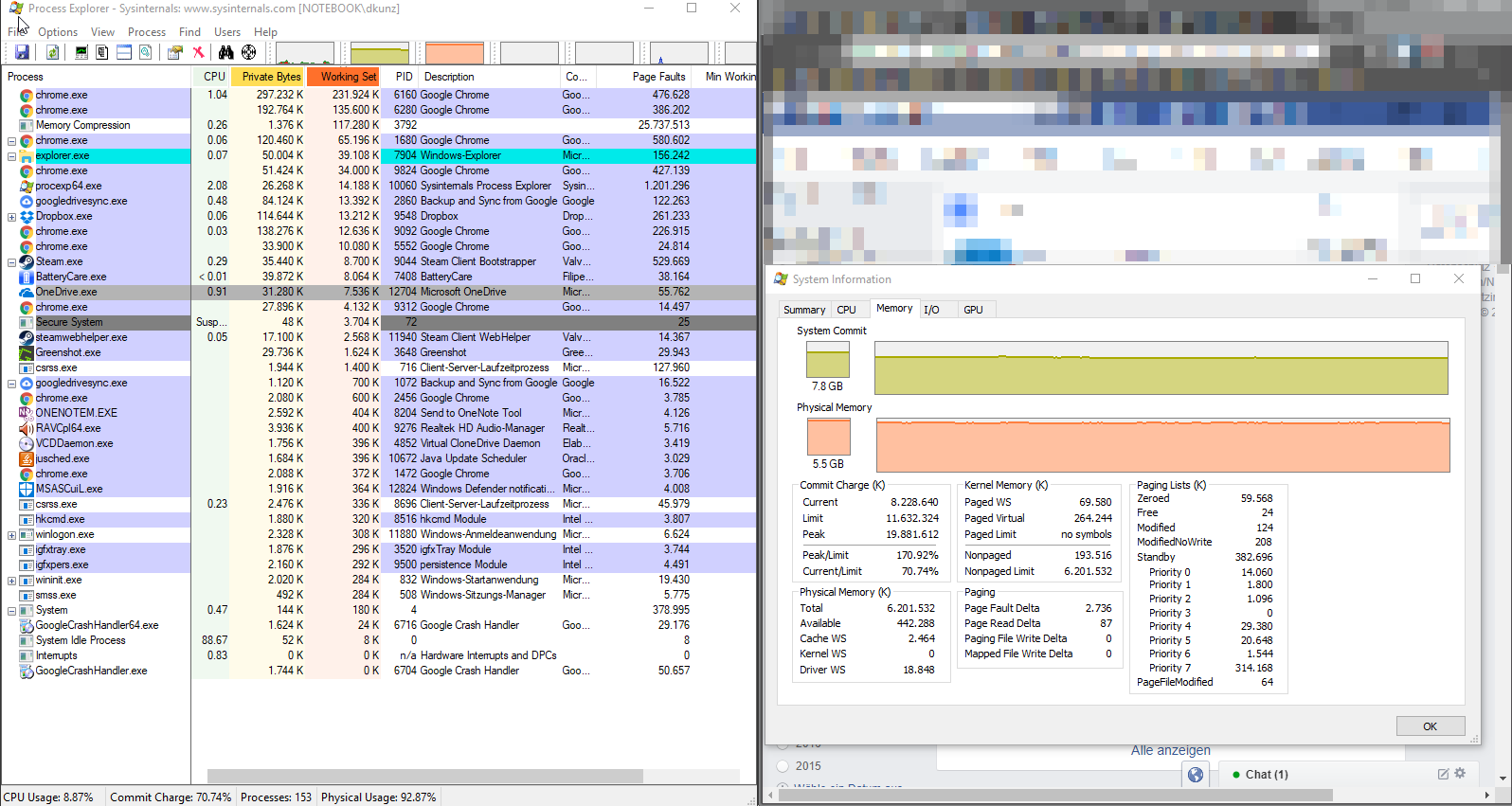This screenshot has width=1512, height=806.
Task: Click the Dropbox.exe process icon
Action: 27,216
